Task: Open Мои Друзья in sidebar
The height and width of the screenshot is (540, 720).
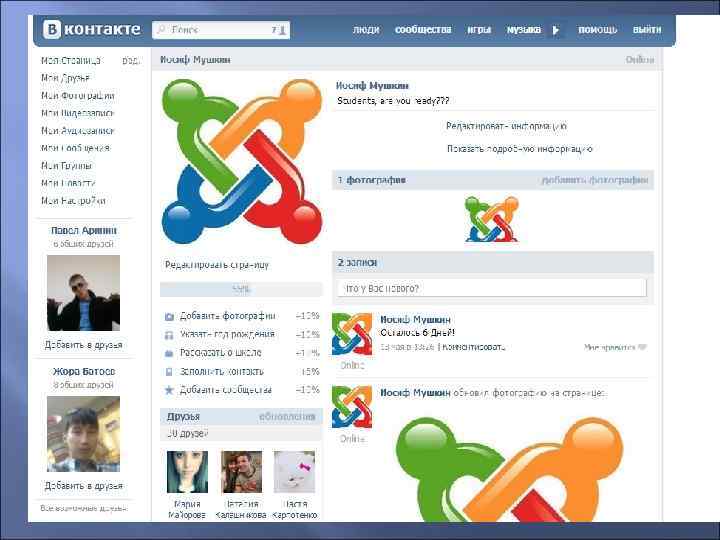Action: point(65,78)
